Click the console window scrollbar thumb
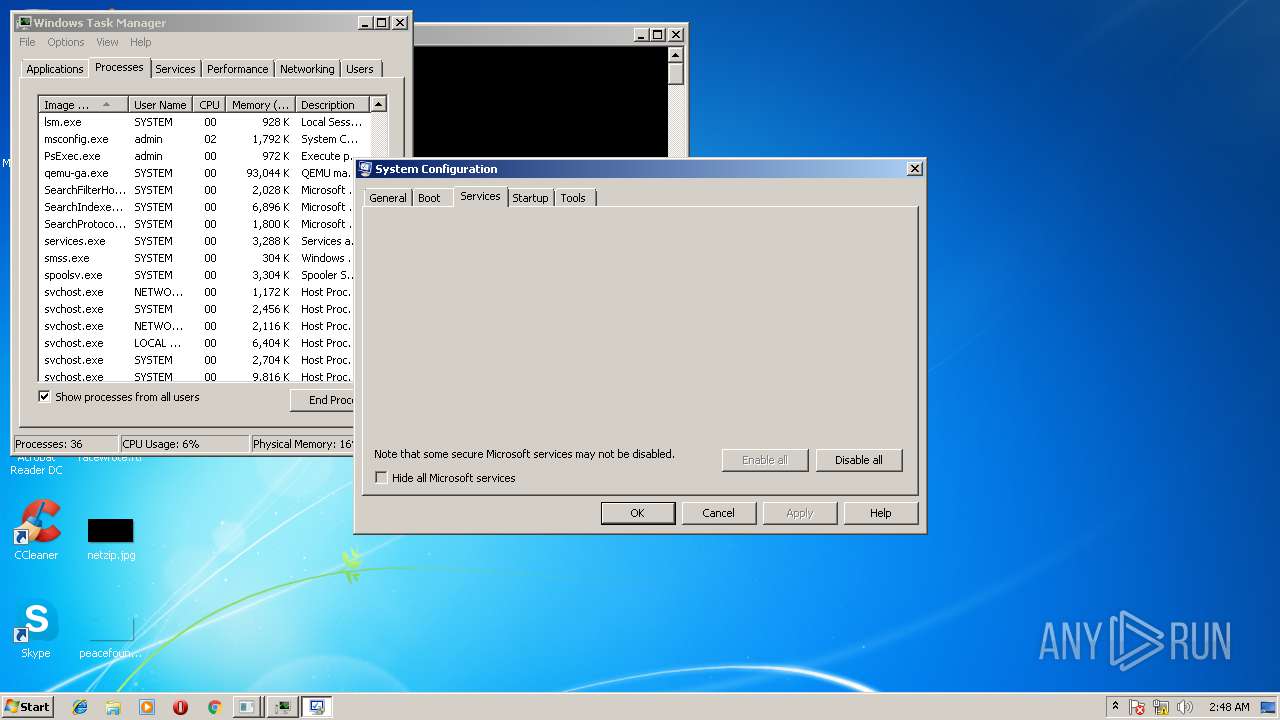The width and height of the screenshot is (1280, 720). [x=676, y=74]
